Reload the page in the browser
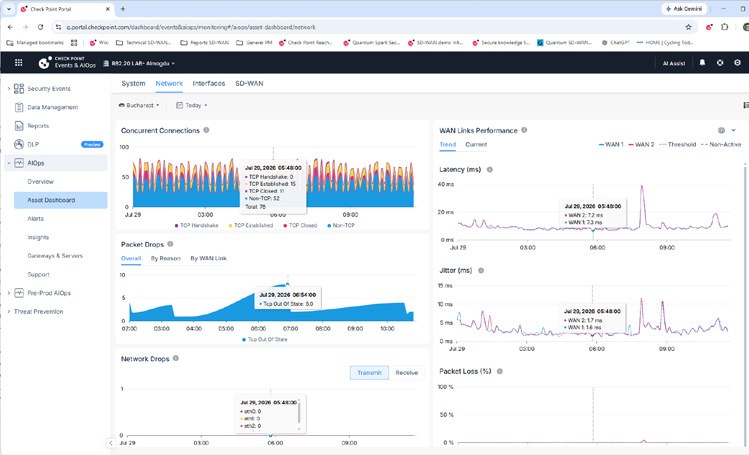This screenshot has width=749, height=455. tap(41, 27)
